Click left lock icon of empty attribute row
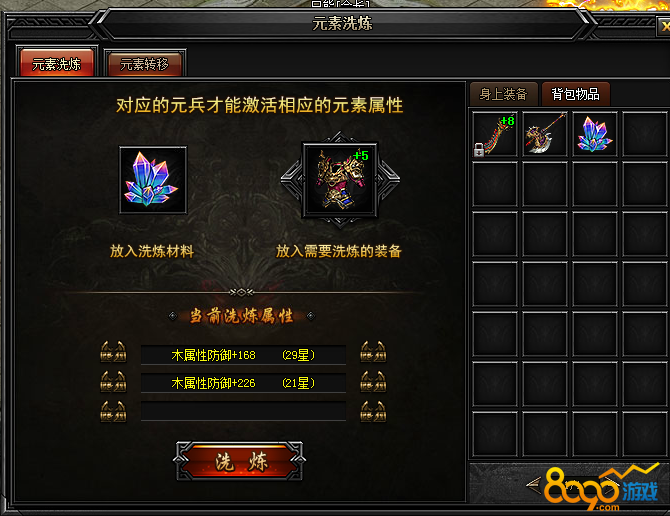 pyautogui.click(x=113, y=411)
